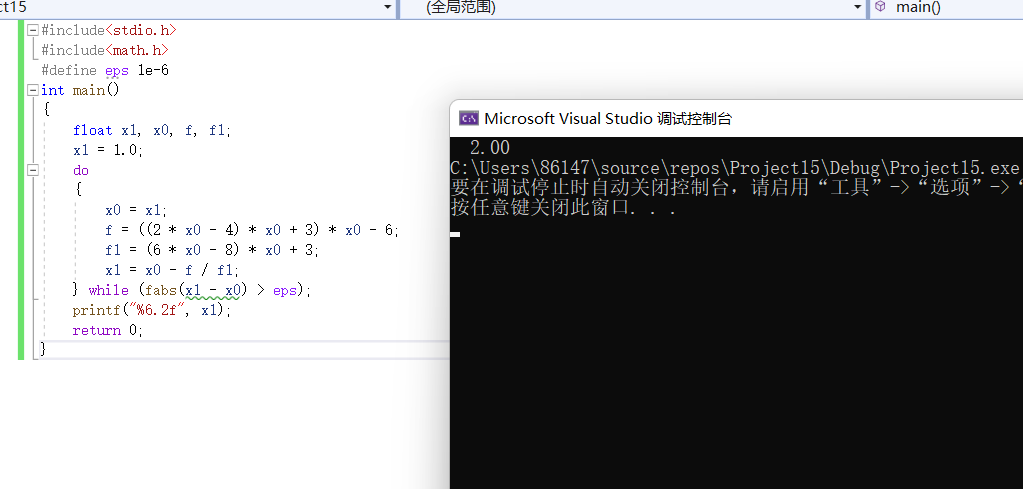Click the while (fabs(x1 - x0) > eps) line

tap(192, 290)
